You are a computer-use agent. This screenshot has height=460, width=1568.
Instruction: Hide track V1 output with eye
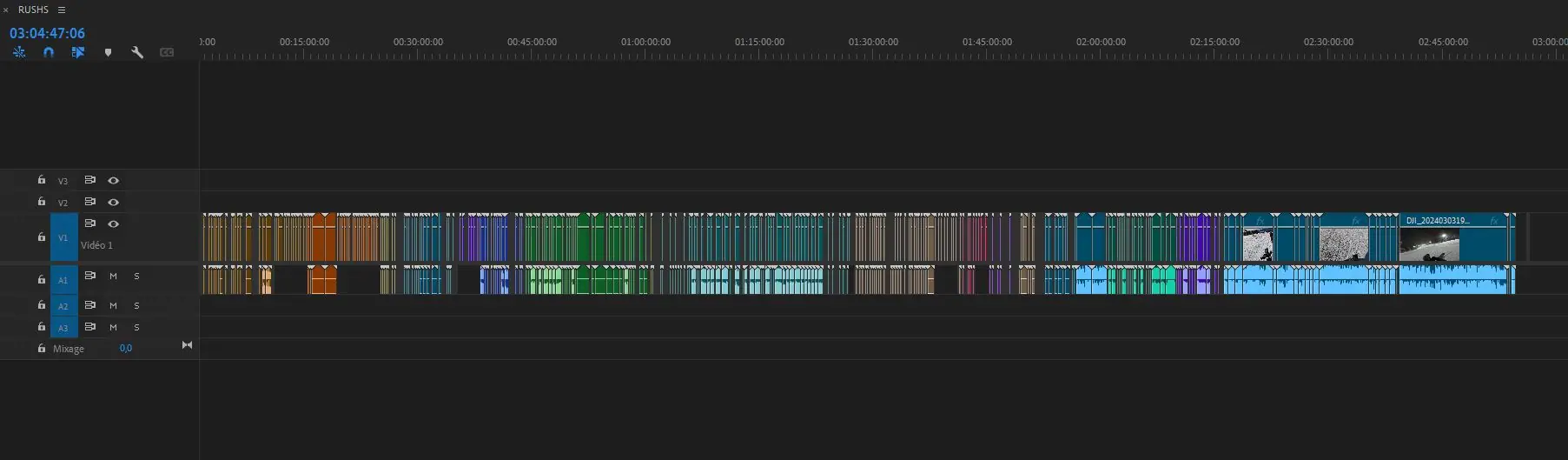tap(113, 223)
